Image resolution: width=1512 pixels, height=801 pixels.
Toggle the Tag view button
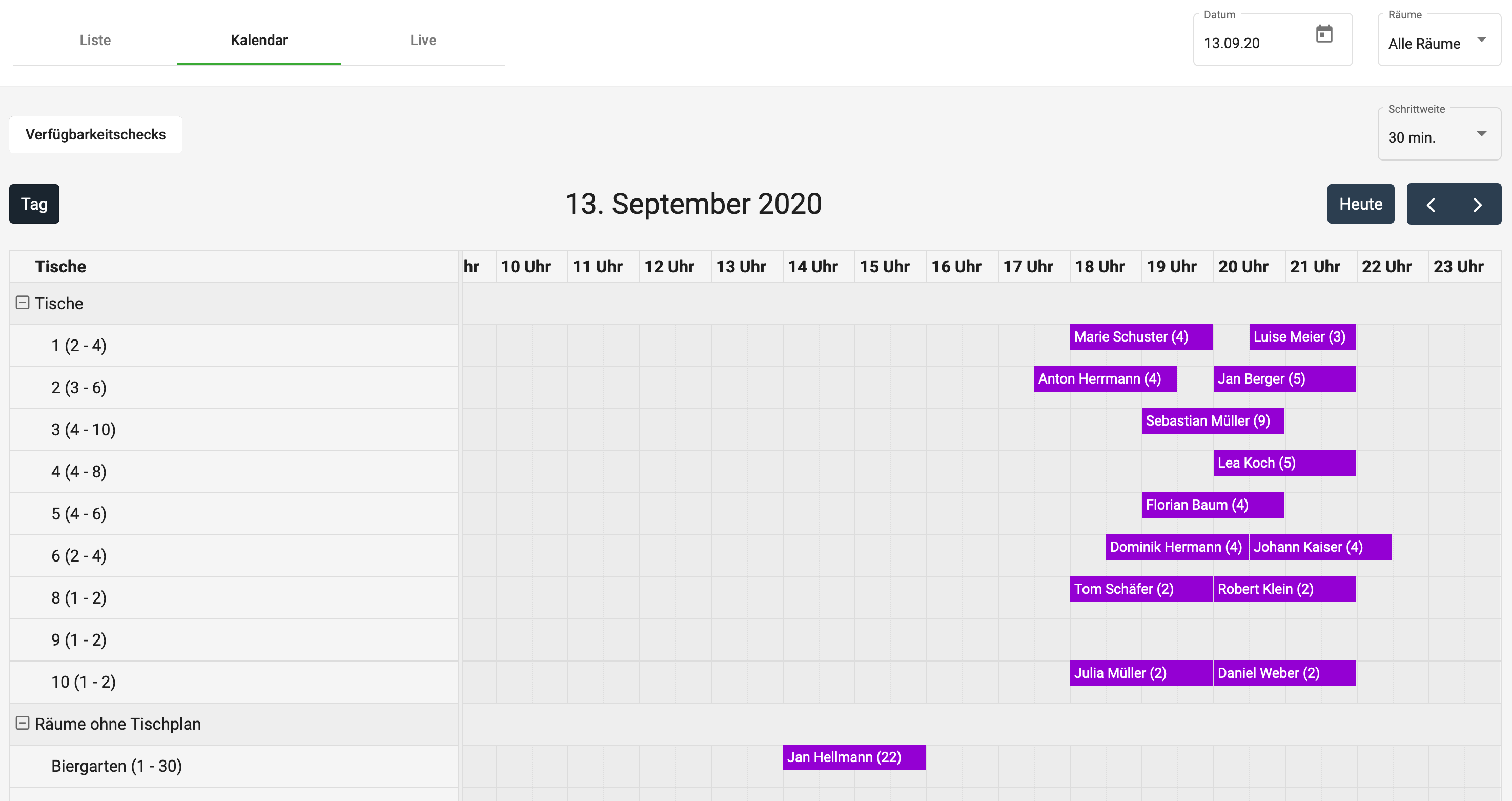34,204
